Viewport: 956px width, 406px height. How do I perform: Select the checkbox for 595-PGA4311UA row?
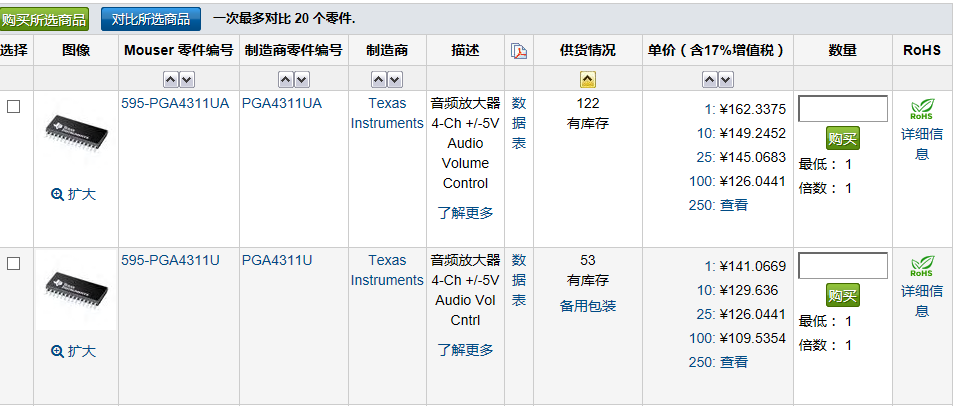tap(14, 107)
